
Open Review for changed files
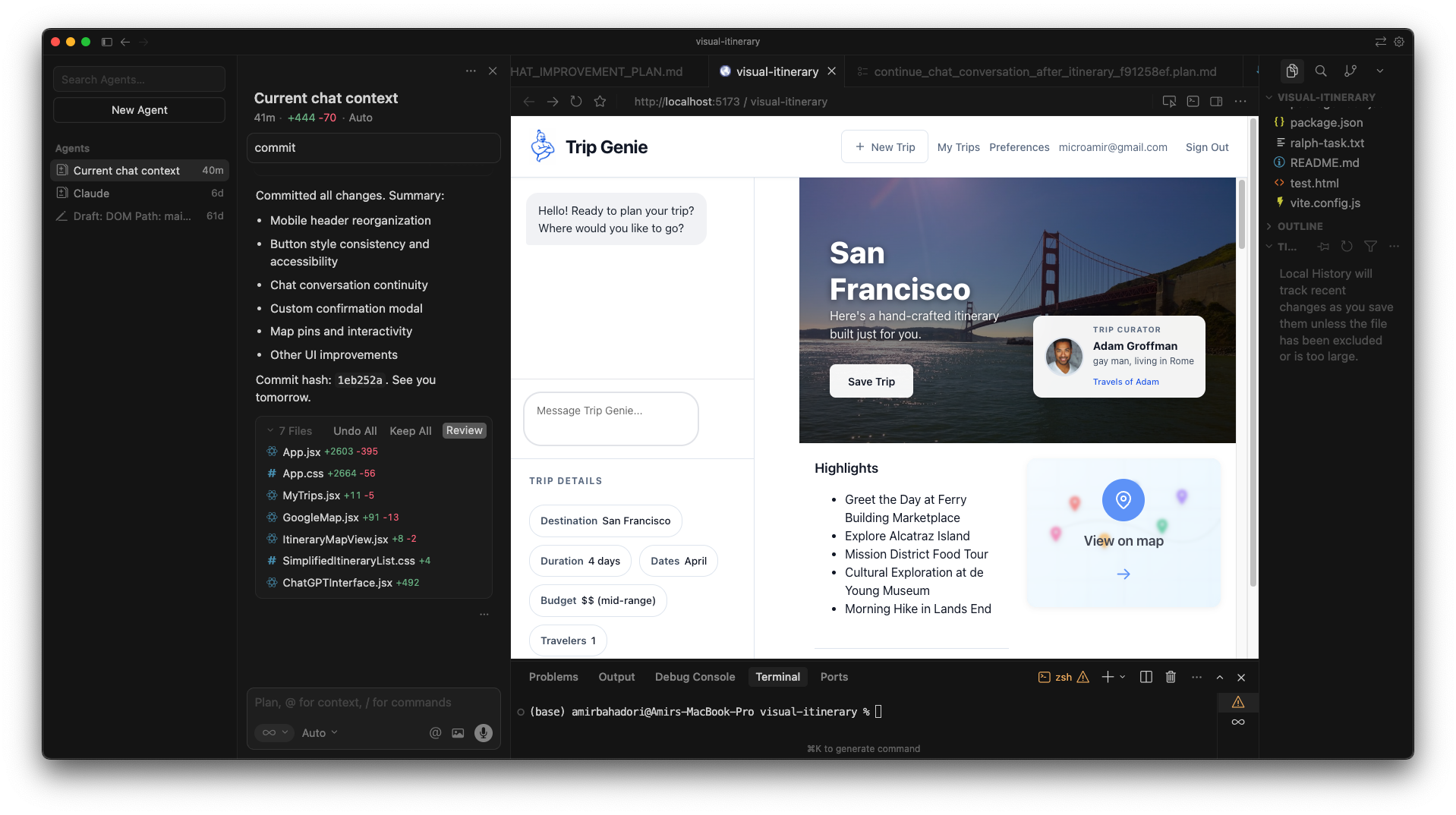[x=464, y=430]
